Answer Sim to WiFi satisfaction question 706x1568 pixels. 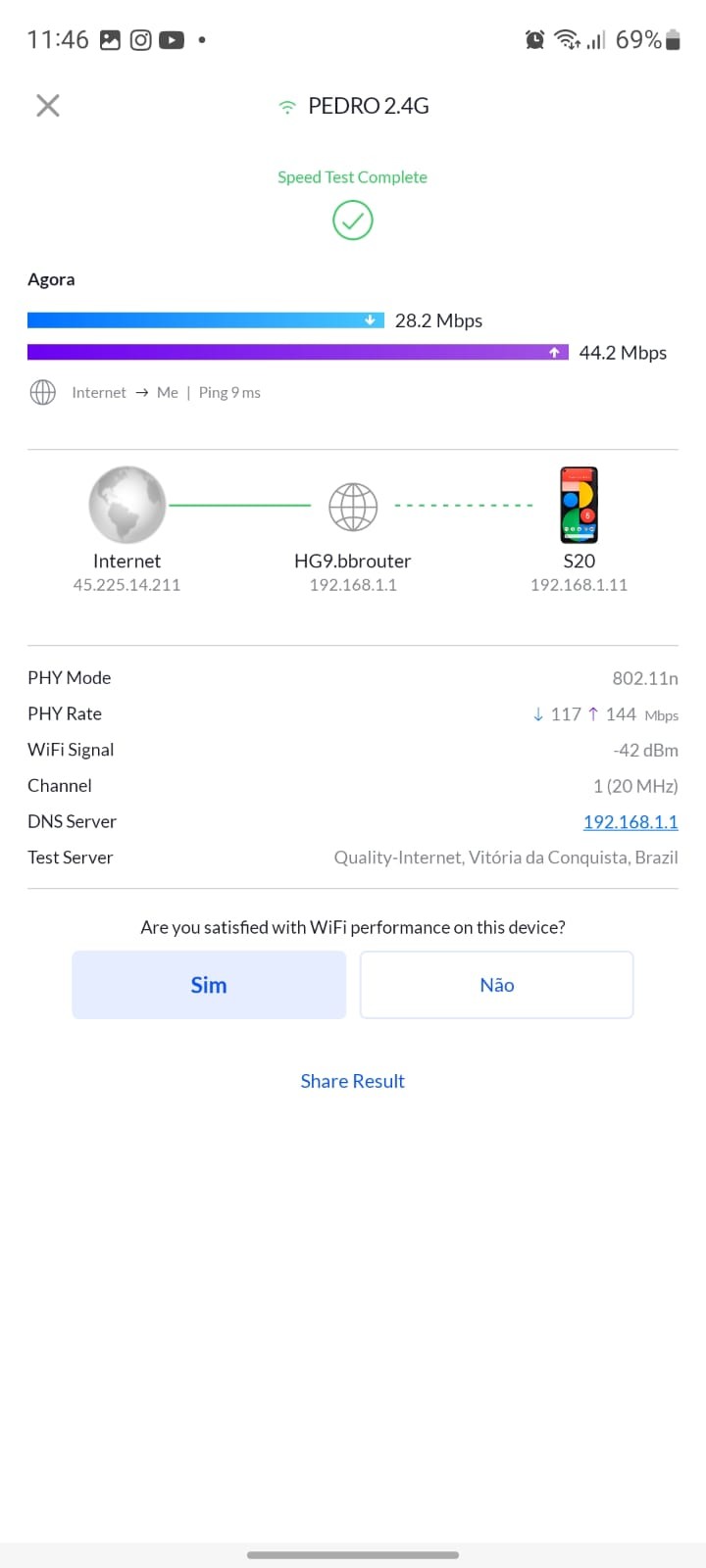click(x=209, y=985)
